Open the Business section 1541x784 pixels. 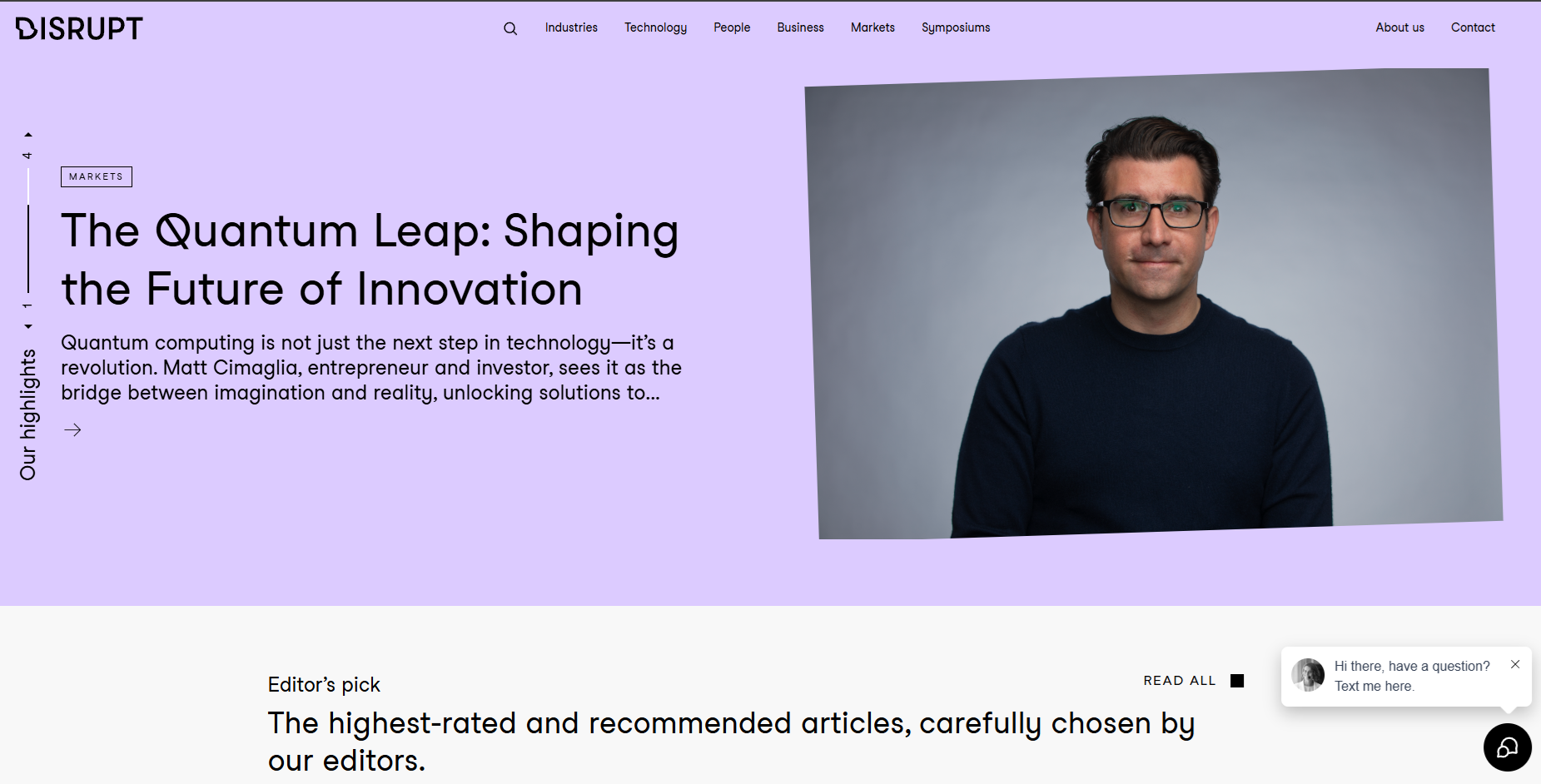coord(800,27)
